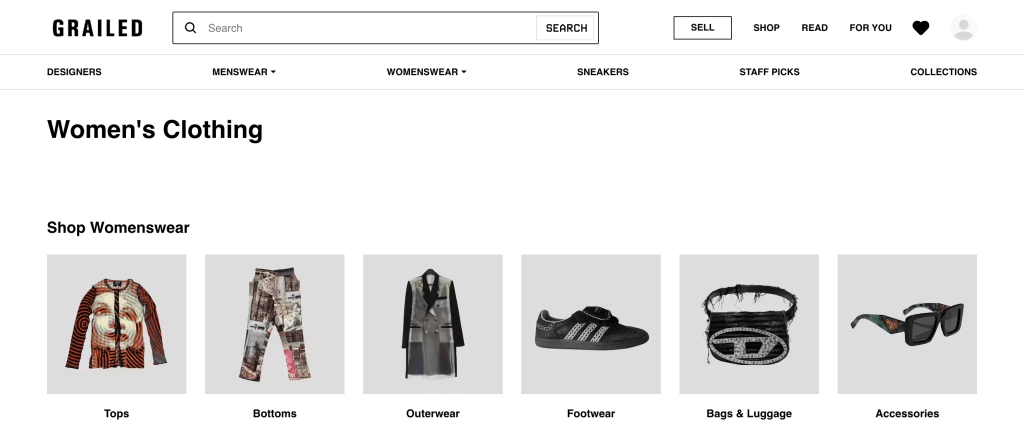
Task: Open favorites via the heart icon
Action: click(x=921, y=28)
